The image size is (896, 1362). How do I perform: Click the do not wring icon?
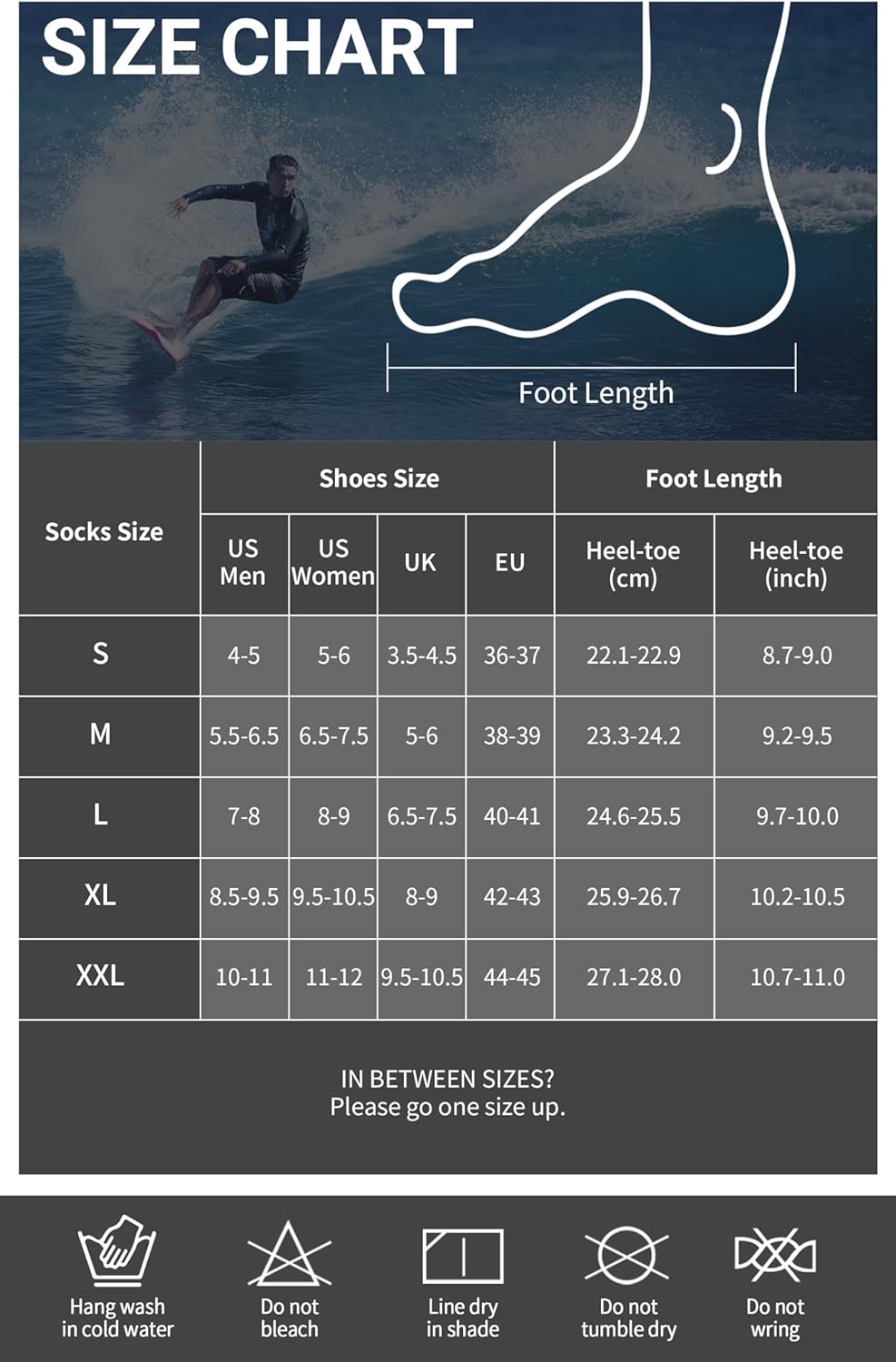point(774,1255)
